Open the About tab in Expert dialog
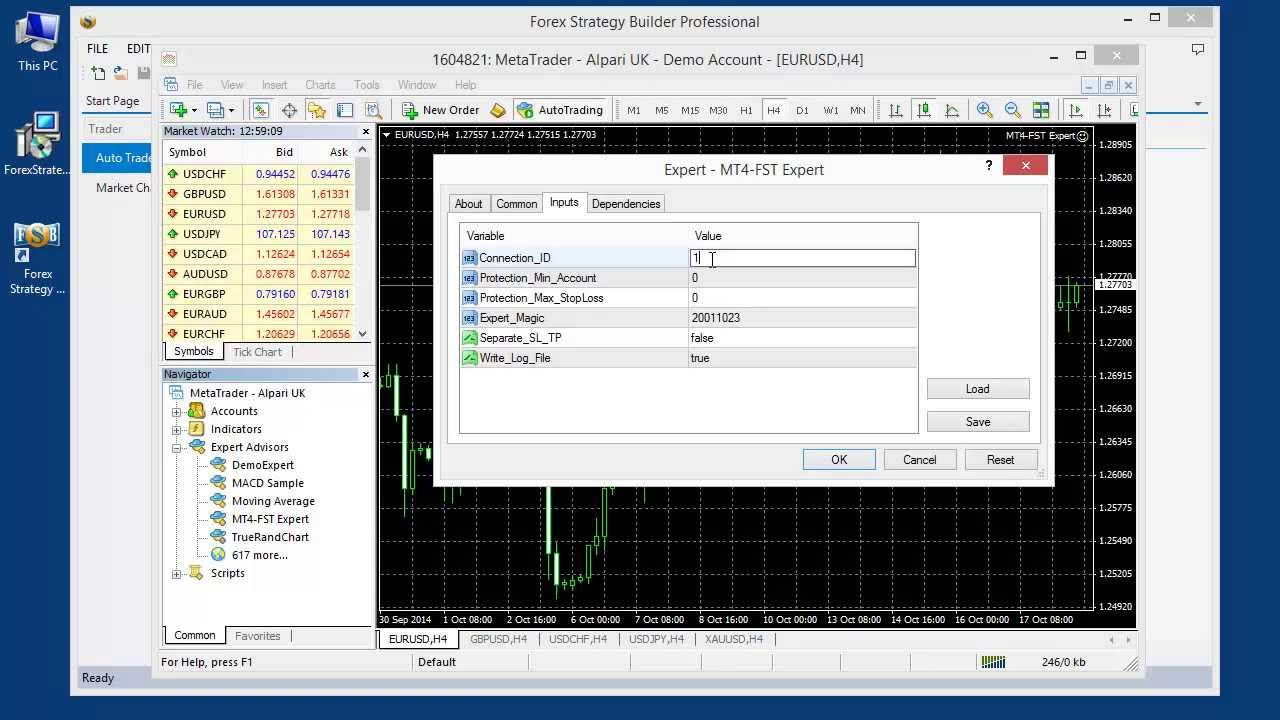The width and height of the screenshot is (1280, 720). 468,204
